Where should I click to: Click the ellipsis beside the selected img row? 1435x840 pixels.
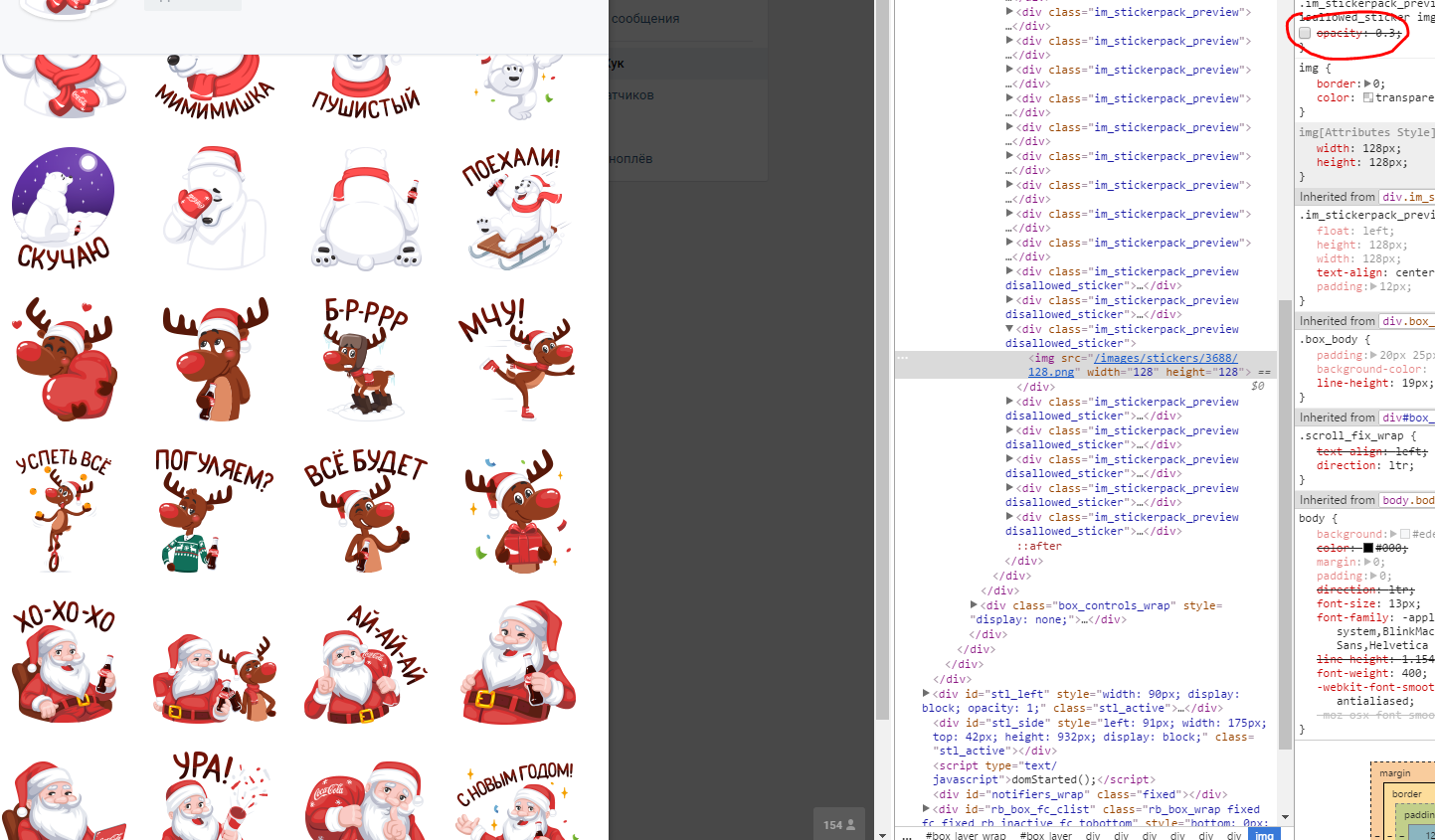click(902, 358)
